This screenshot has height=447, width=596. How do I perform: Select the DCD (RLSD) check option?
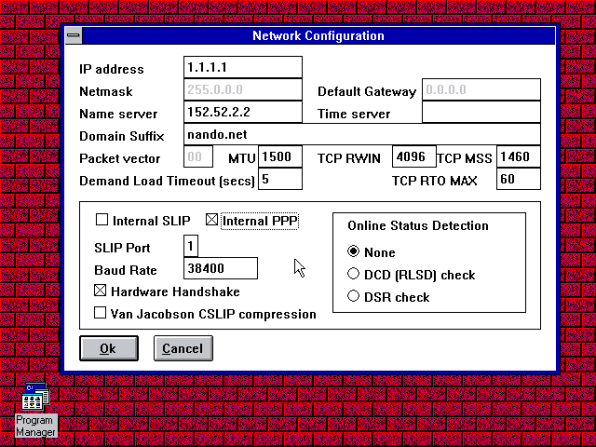click(353, 274)
